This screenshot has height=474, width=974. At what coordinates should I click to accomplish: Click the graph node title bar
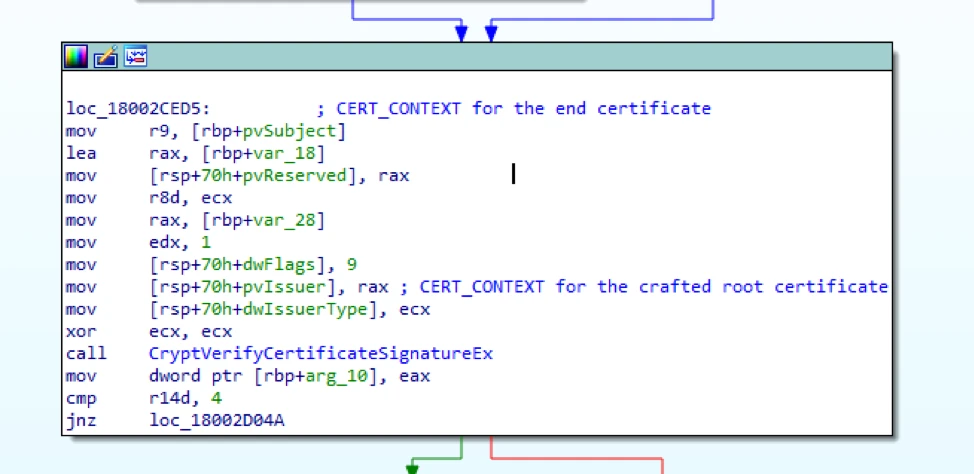[500, 57]
